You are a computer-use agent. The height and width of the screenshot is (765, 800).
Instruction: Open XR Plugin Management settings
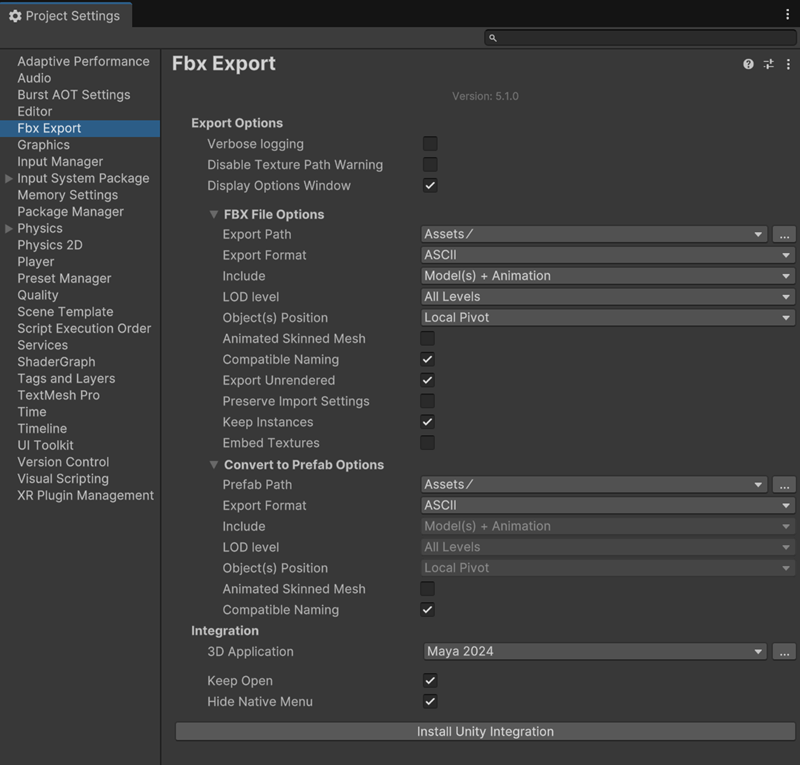pos(85,495)
